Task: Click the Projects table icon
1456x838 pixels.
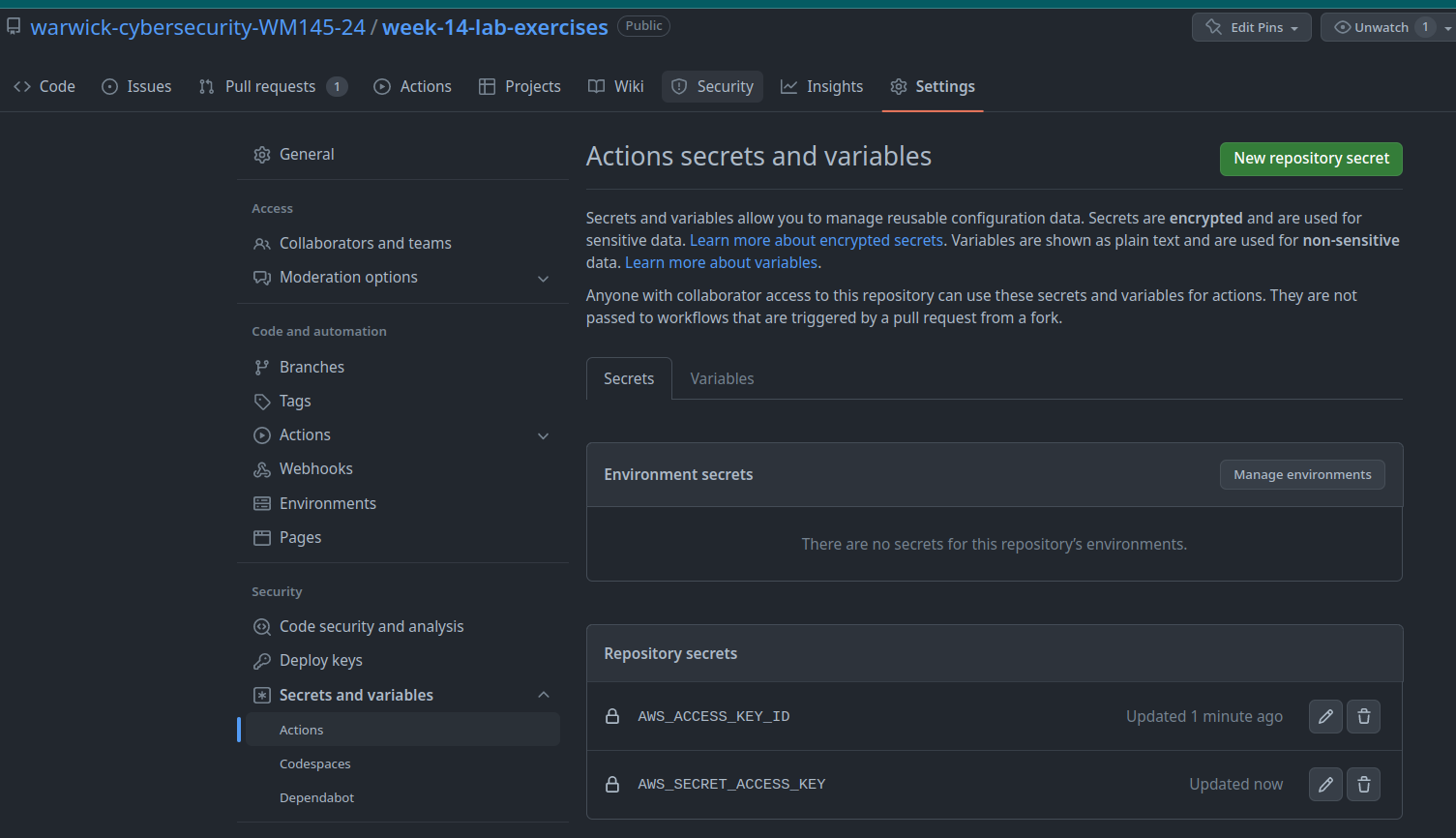Action: tap(488, 86)
